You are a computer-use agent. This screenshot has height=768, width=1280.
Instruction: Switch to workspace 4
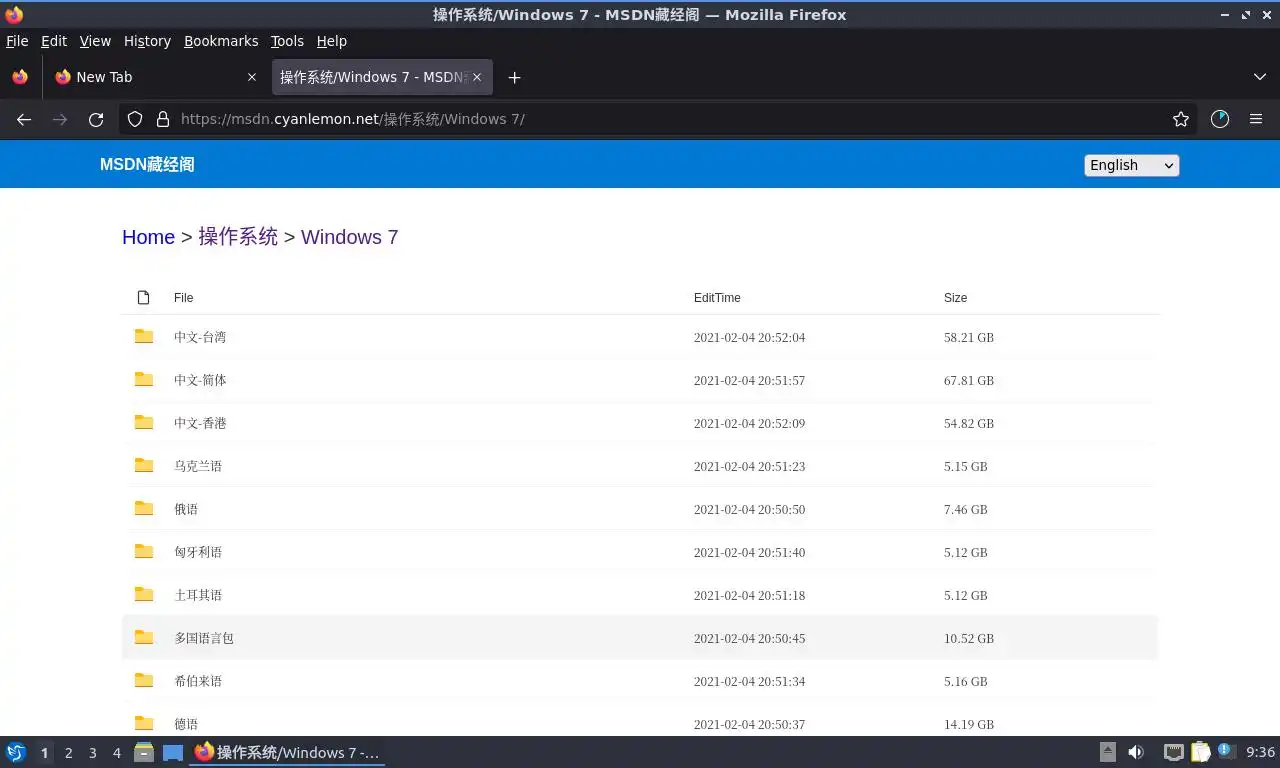click(x=116, y=753)
